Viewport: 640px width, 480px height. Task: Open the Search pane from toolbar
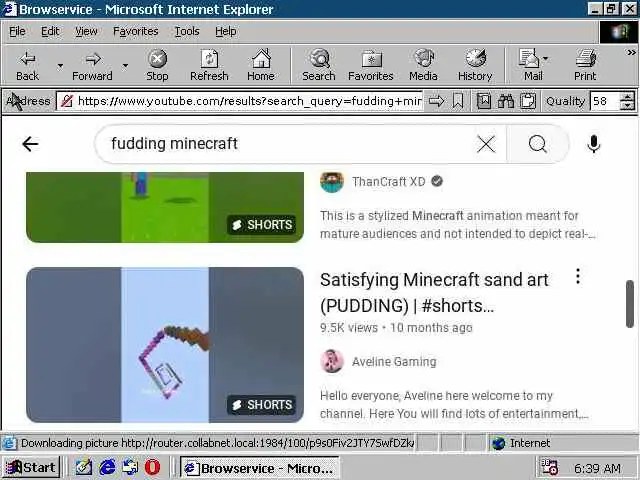tap(319, 66)
